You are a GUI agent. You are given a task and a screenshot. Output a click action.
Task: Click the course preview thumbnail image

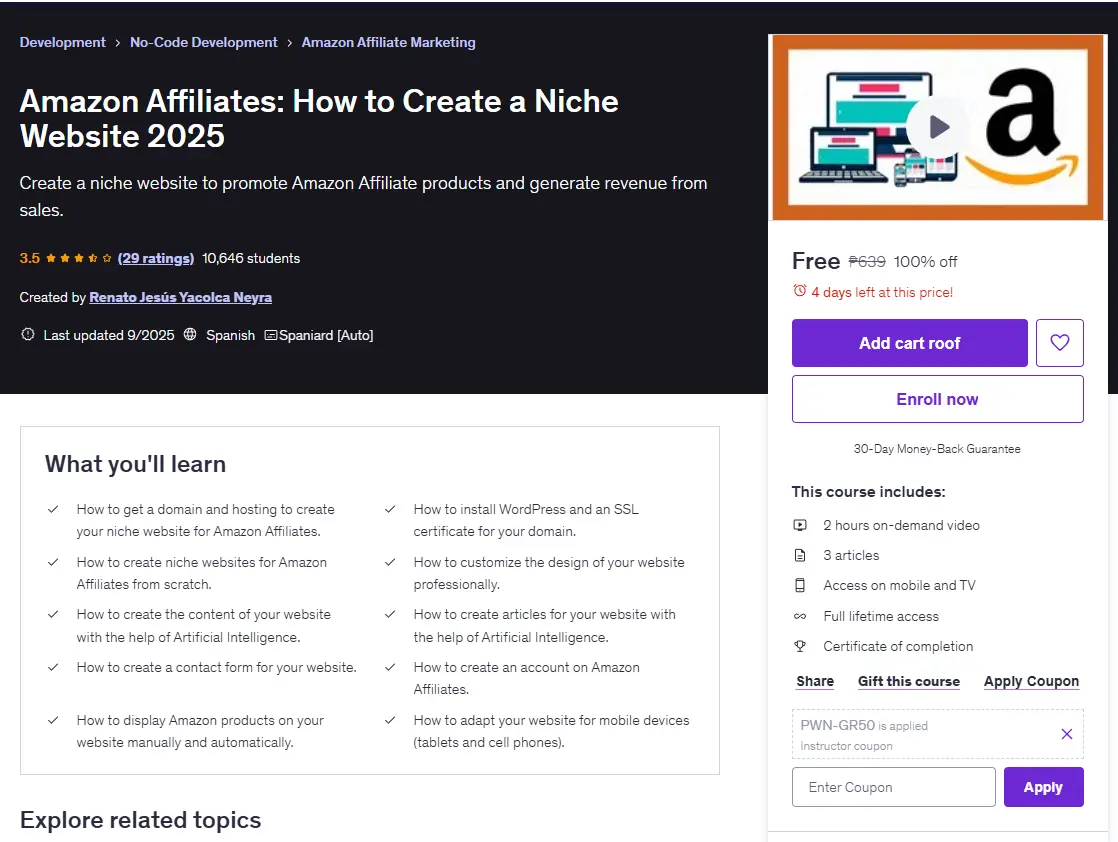pyautogui.click(x=938, y=128)
